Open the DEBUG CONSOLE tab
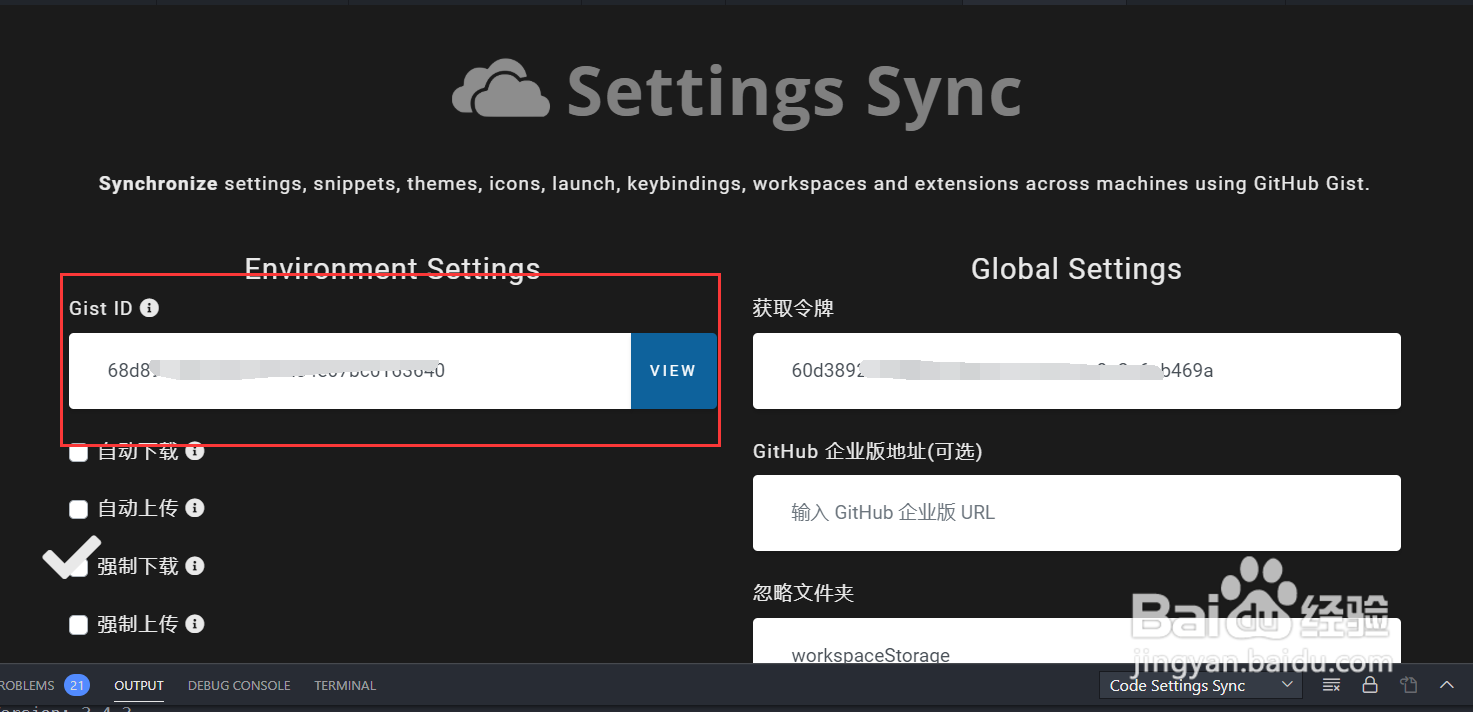 coord(239,685)
